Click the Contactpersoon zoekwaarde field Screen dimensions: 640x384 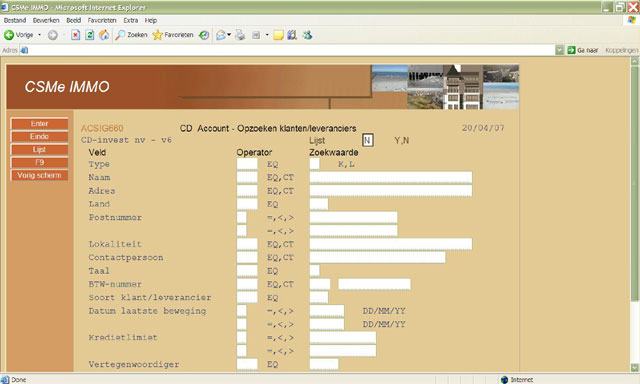378,257
